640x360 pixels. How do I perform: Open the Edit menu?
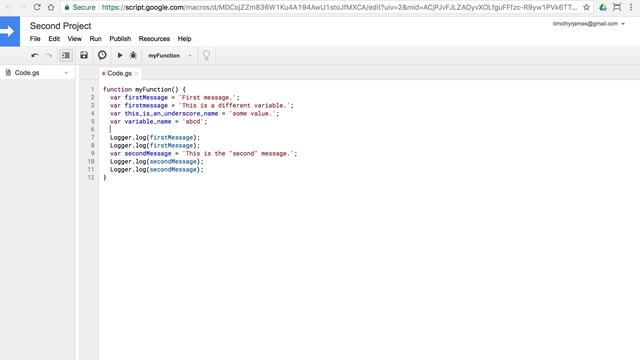(x=54, y=39)
